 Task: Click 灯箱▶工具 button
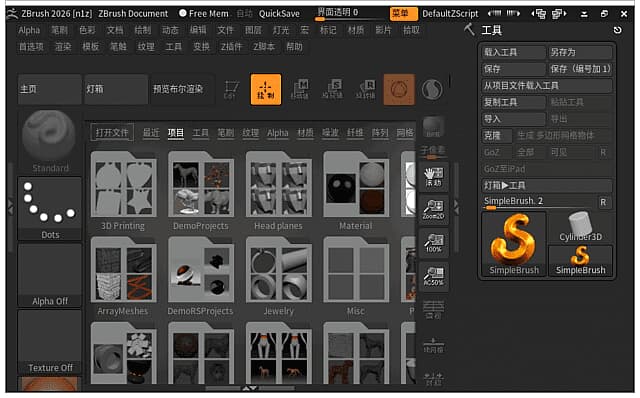click(x=547, y=186)
